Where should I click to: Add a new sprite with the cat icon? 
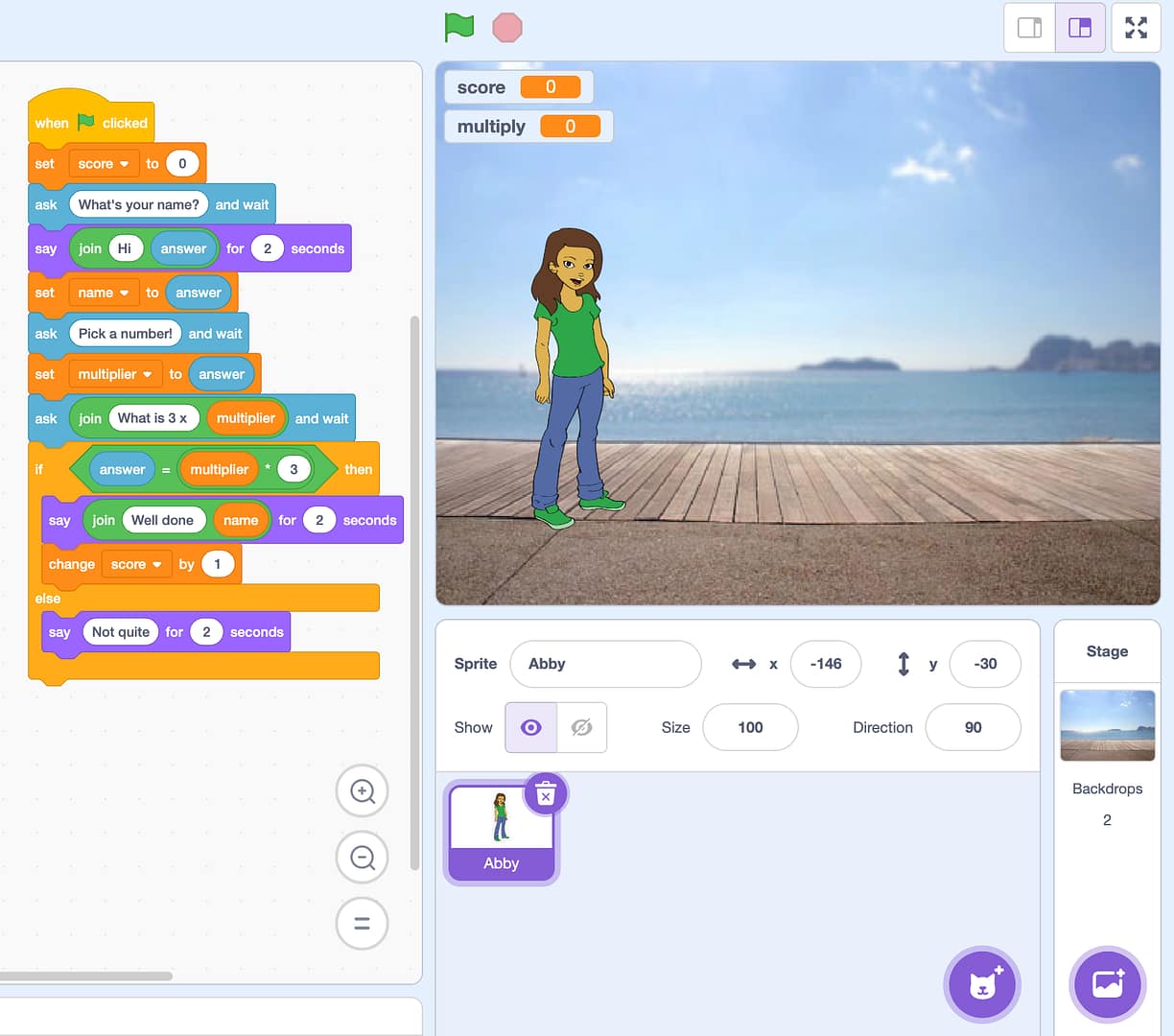981,984
